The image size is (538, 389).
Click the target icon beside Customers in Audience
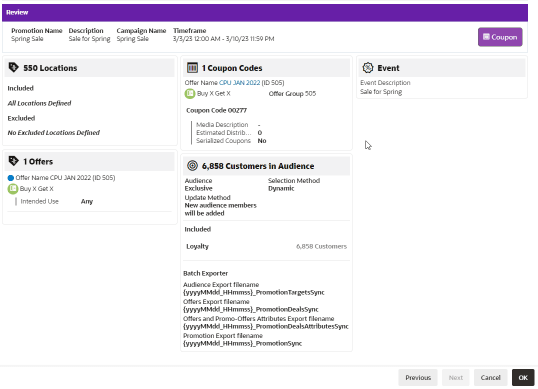tap(192, 166)
